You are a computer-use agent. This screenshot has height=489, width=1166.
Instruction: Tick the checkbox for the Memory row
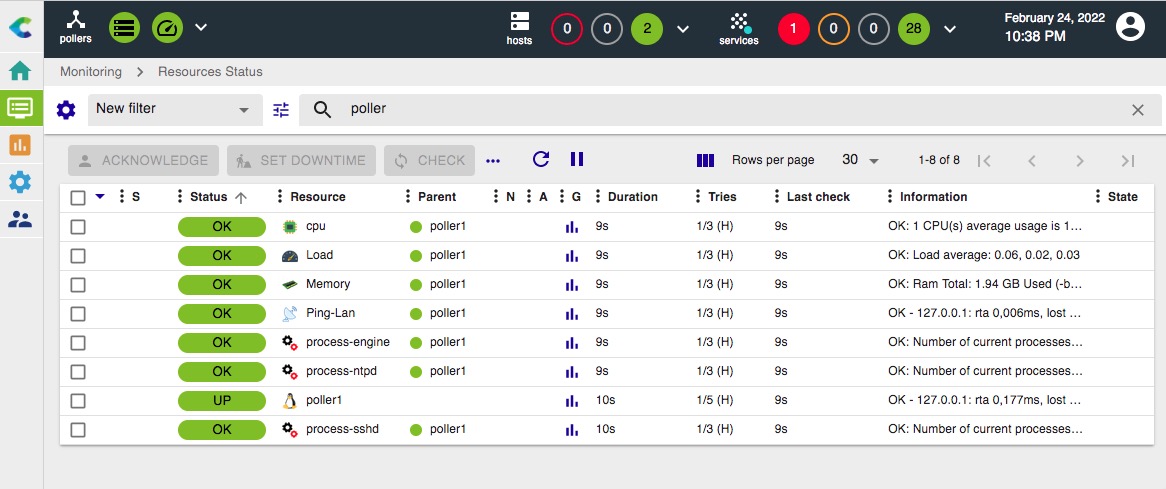[78, 285]
